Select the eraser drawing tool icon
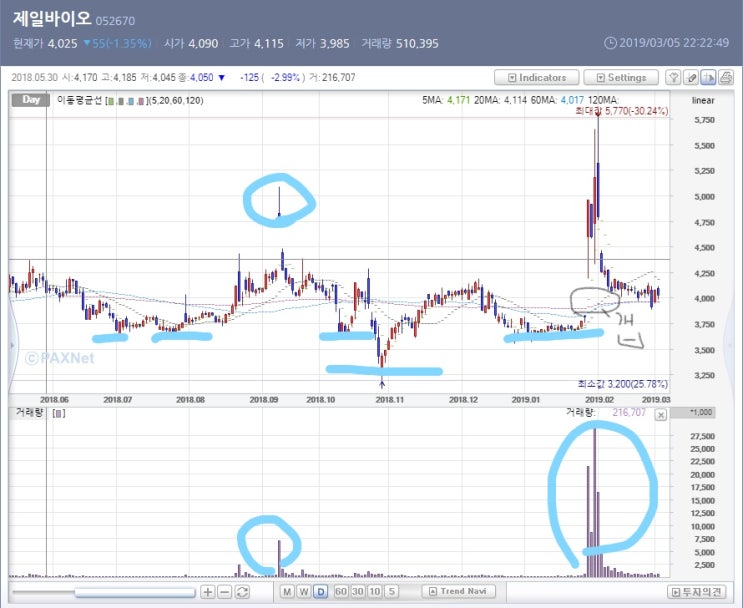This screenshot has width=743, height=608. [x=691, y=77]
